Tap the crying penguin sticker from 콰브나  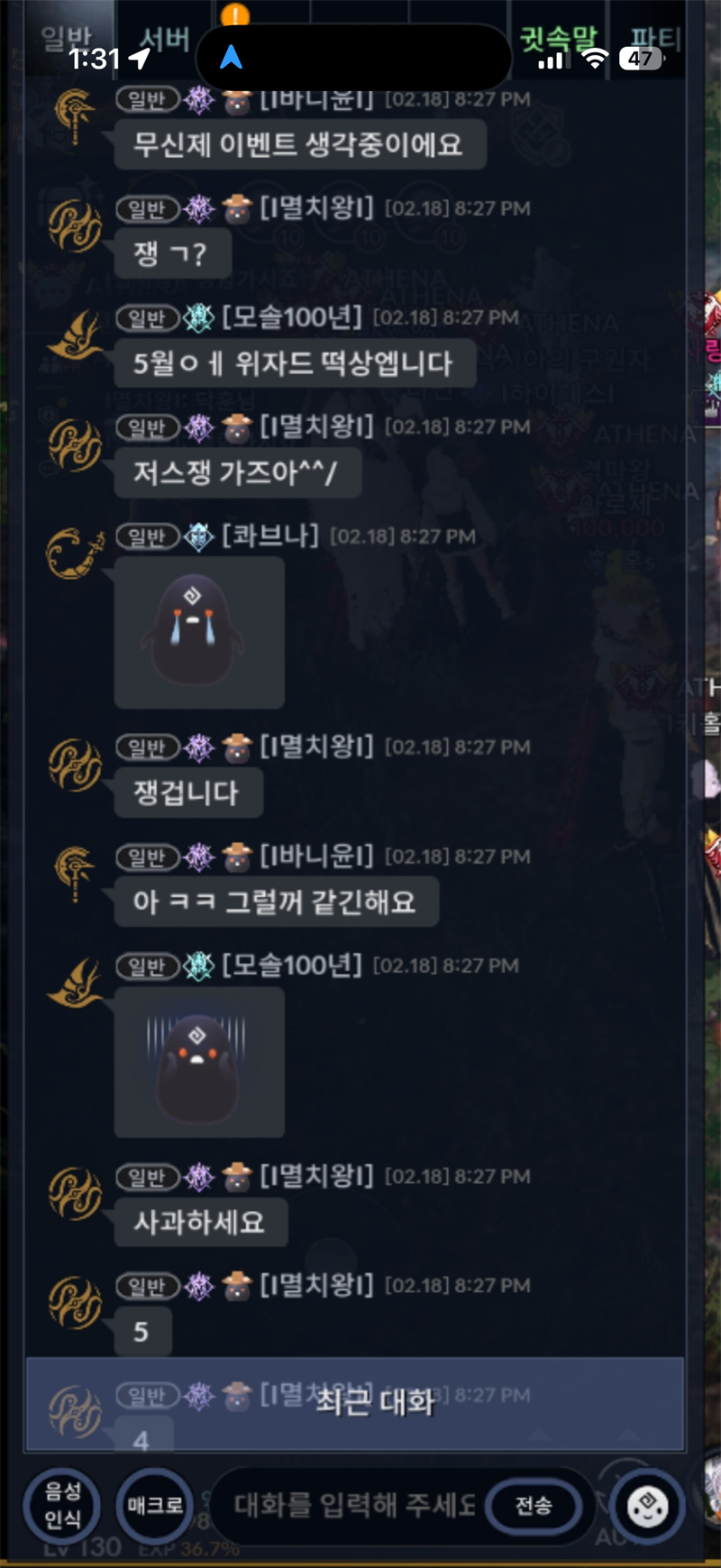(199, 632)
